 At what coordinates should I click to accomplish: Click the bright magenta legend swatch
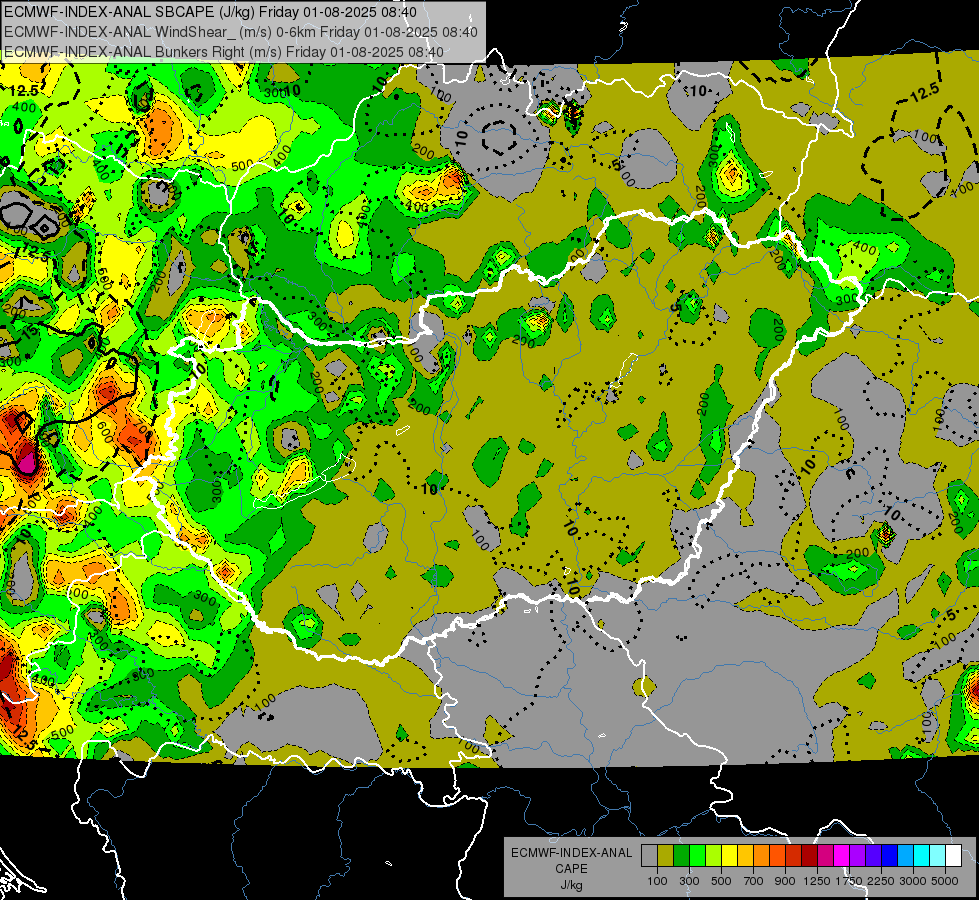842,856
